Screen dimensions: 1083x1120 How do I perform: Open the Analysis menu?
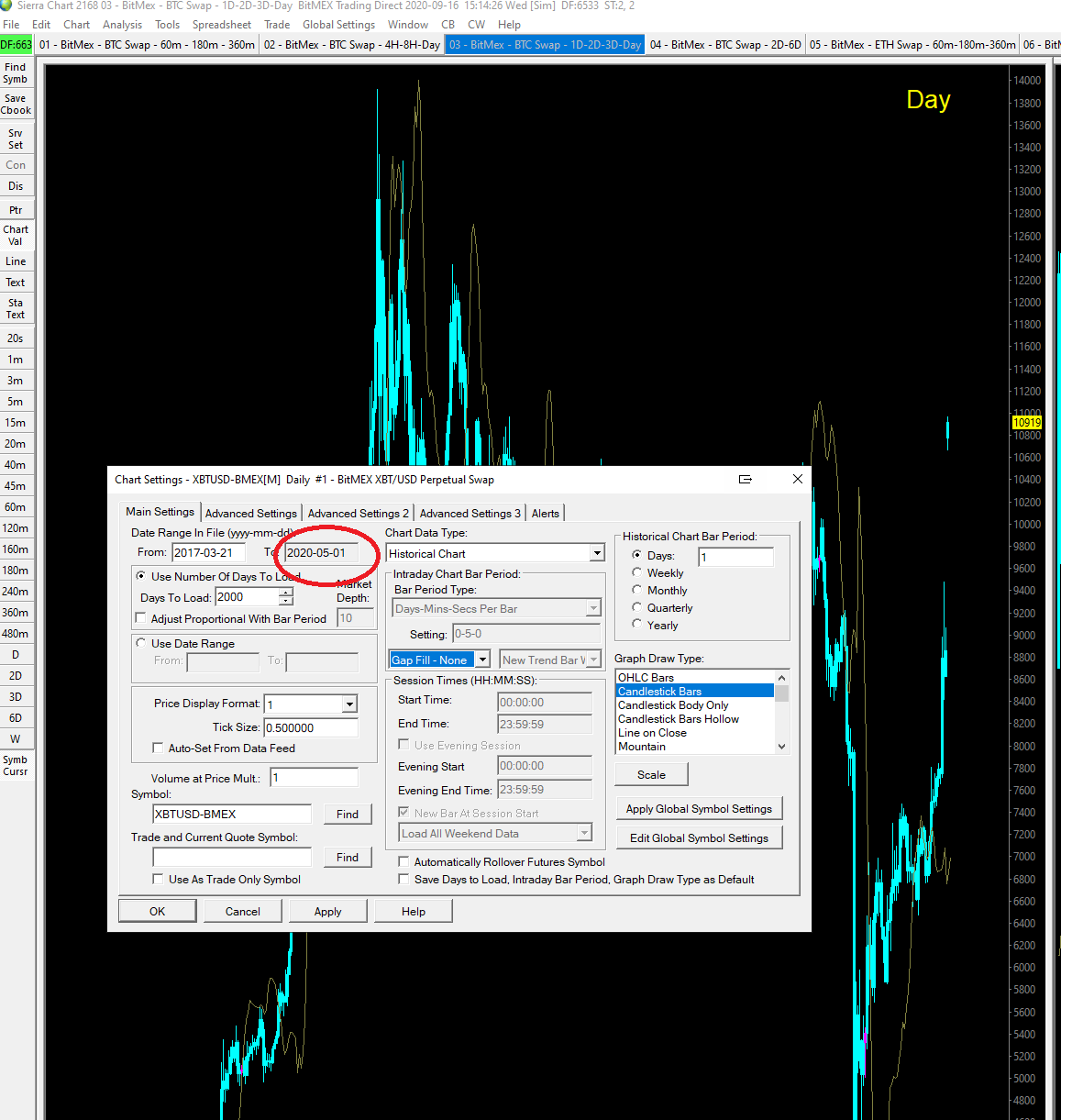coord(122,25)
